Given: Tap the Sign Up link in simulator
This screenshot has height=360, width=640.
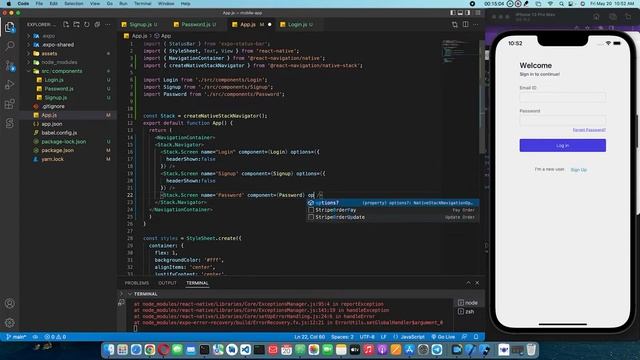Looking at the screenshot, I should point(578,170).
